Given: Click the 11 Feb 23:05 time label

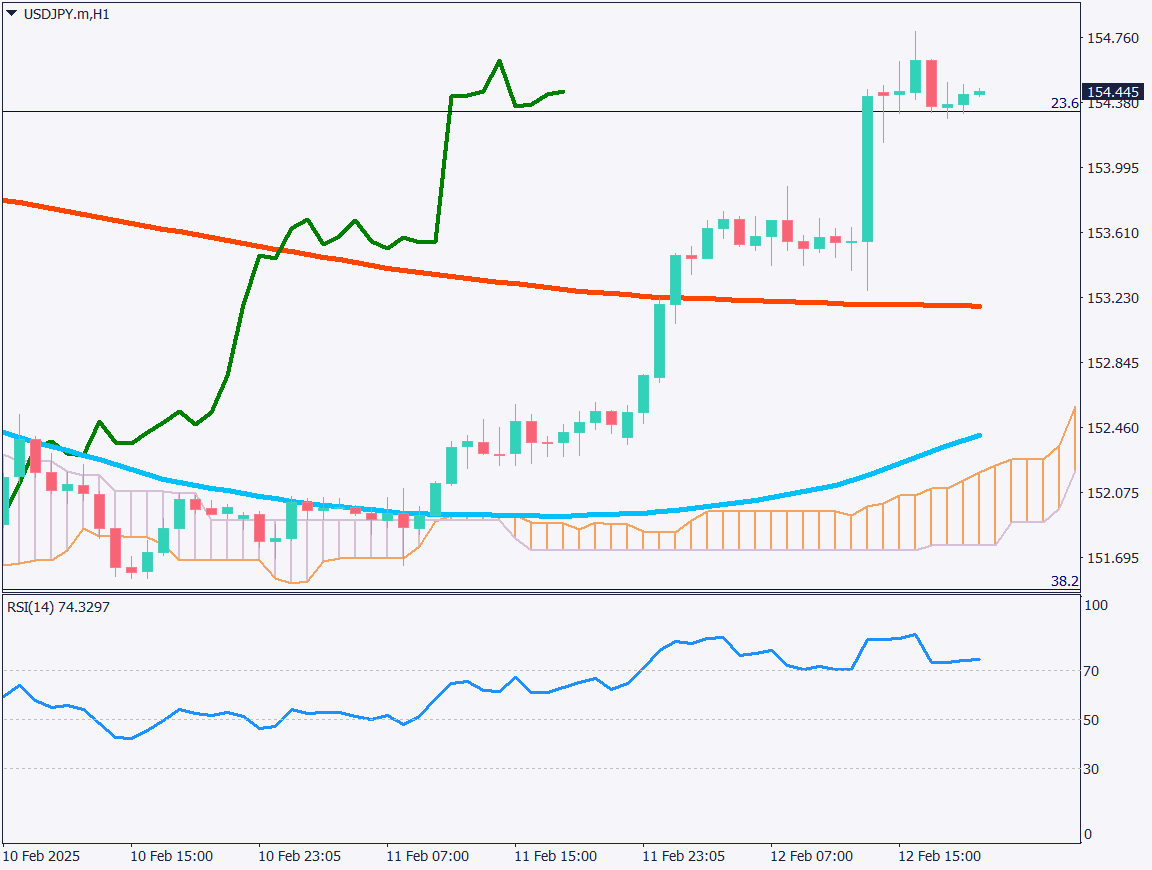Looking at the screenshot, I should [684, 857].
